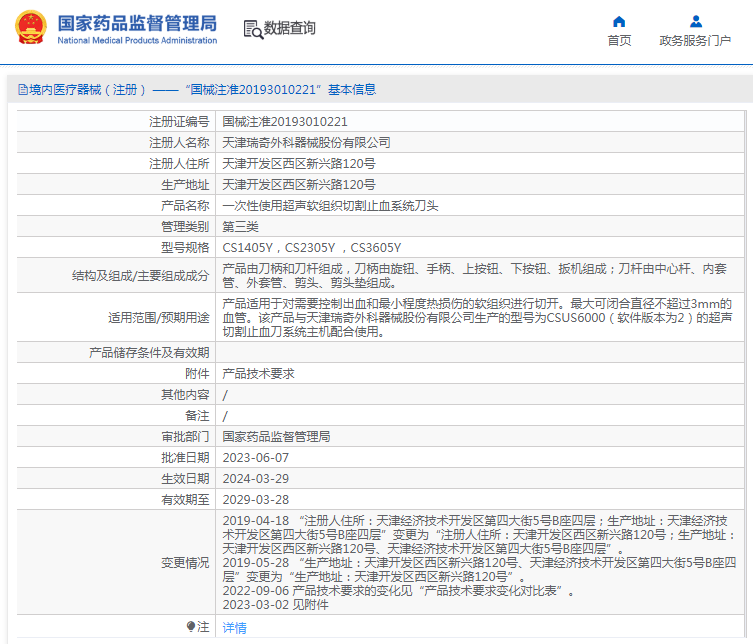Click the 首页 label
Screen dimensions: 753x644
click(619, 40)
